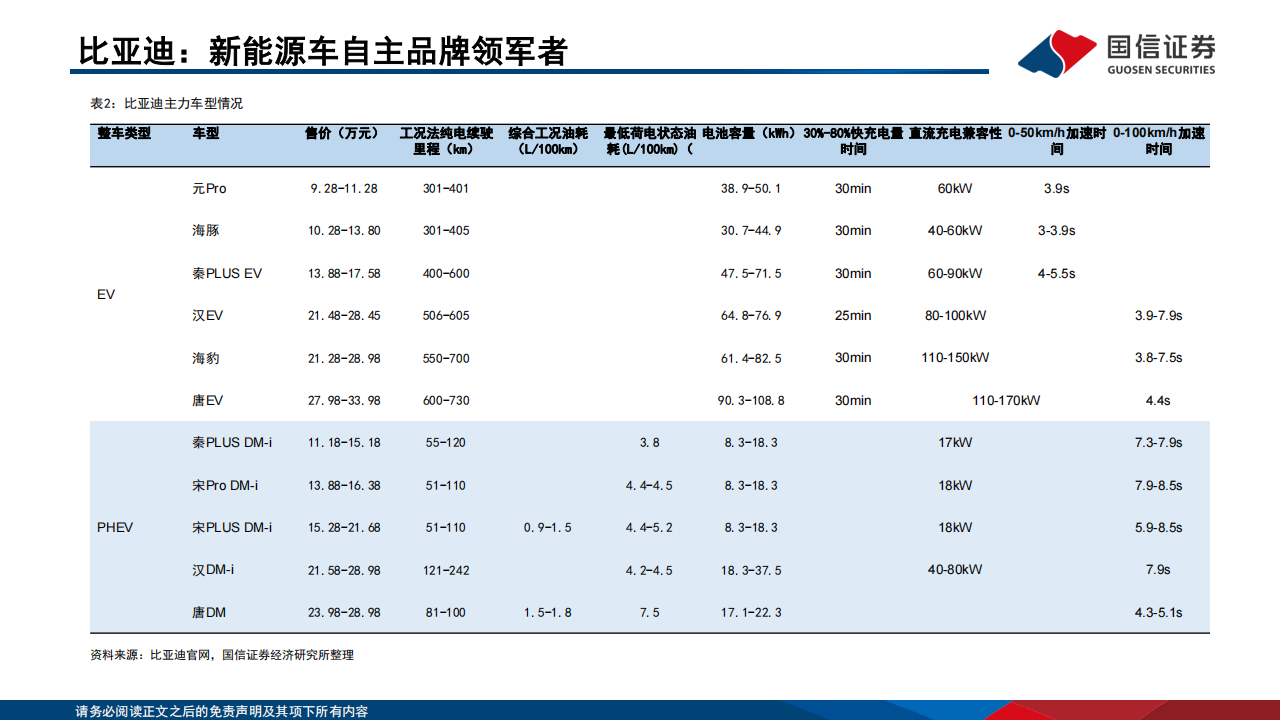Click the price 15.28-21.68
This screenshot has height=720, width=1280.
pyautogui.click(x=344, y=528)
